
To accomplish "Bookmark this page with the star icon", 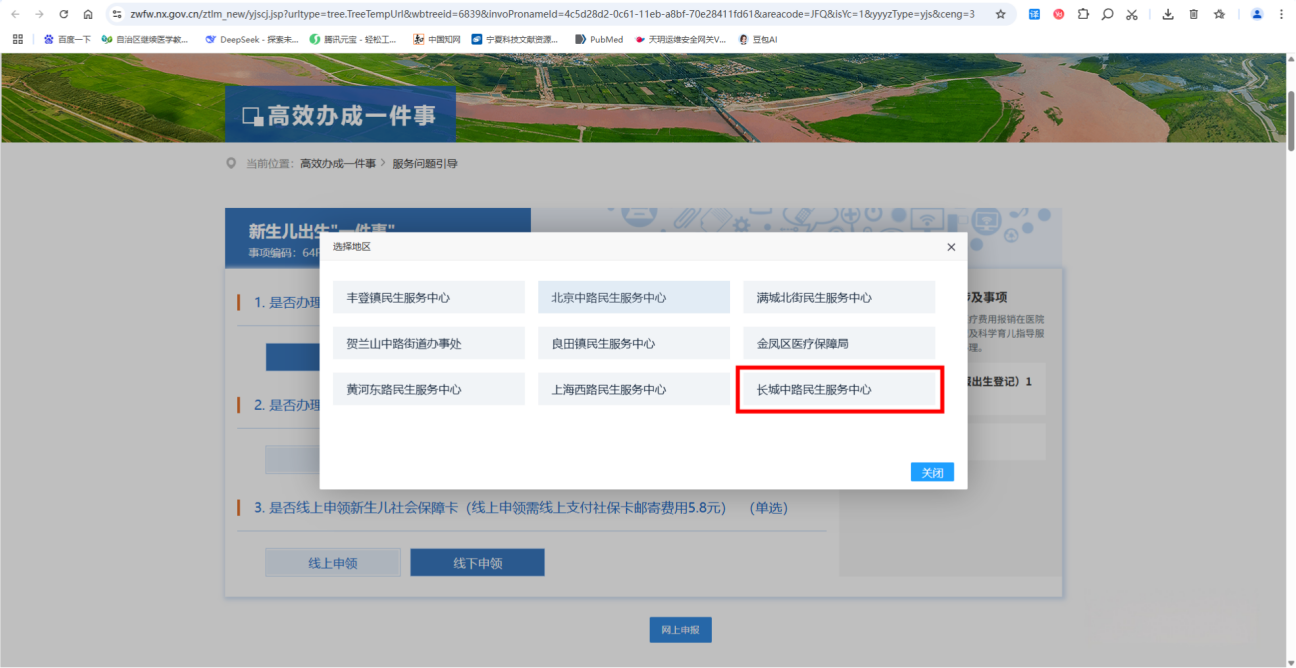I will [x=1000, y=14].
